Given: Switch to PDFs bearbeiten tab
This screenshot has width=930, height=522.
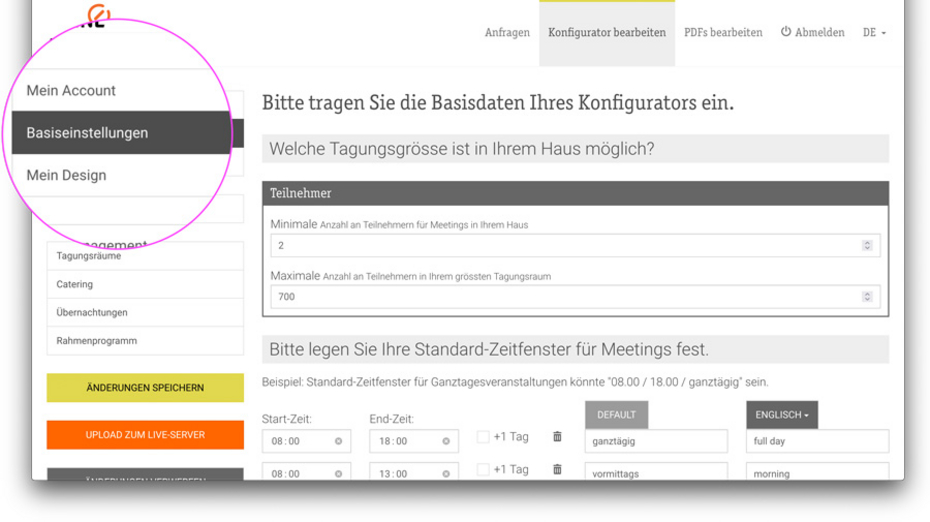Looking at the screenshot, I should (723, 33).
